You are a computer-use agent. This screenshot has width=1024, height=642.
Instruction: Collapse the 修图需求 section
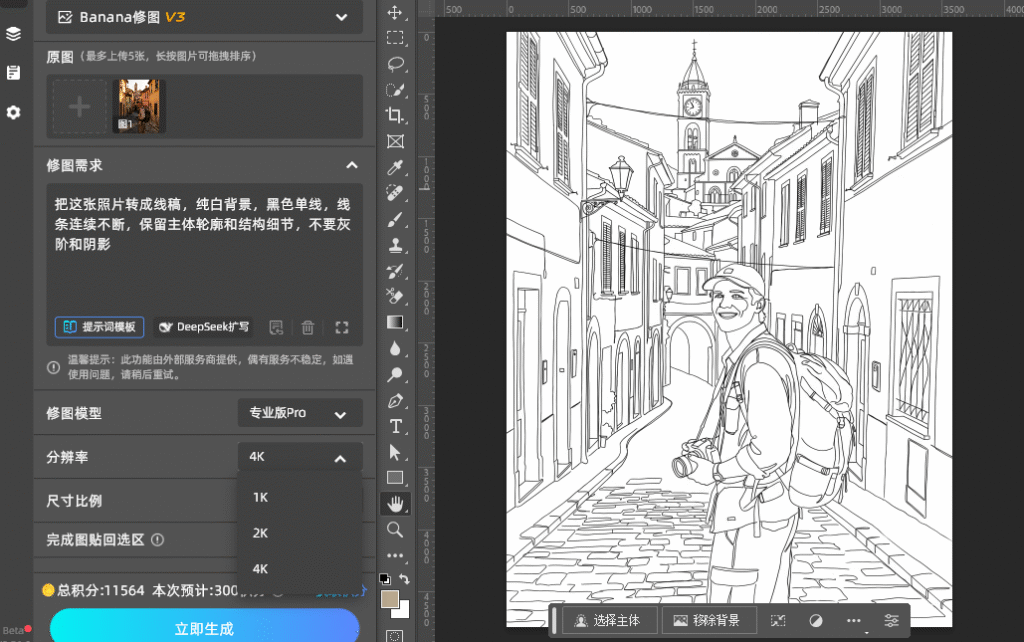(352, 165)
